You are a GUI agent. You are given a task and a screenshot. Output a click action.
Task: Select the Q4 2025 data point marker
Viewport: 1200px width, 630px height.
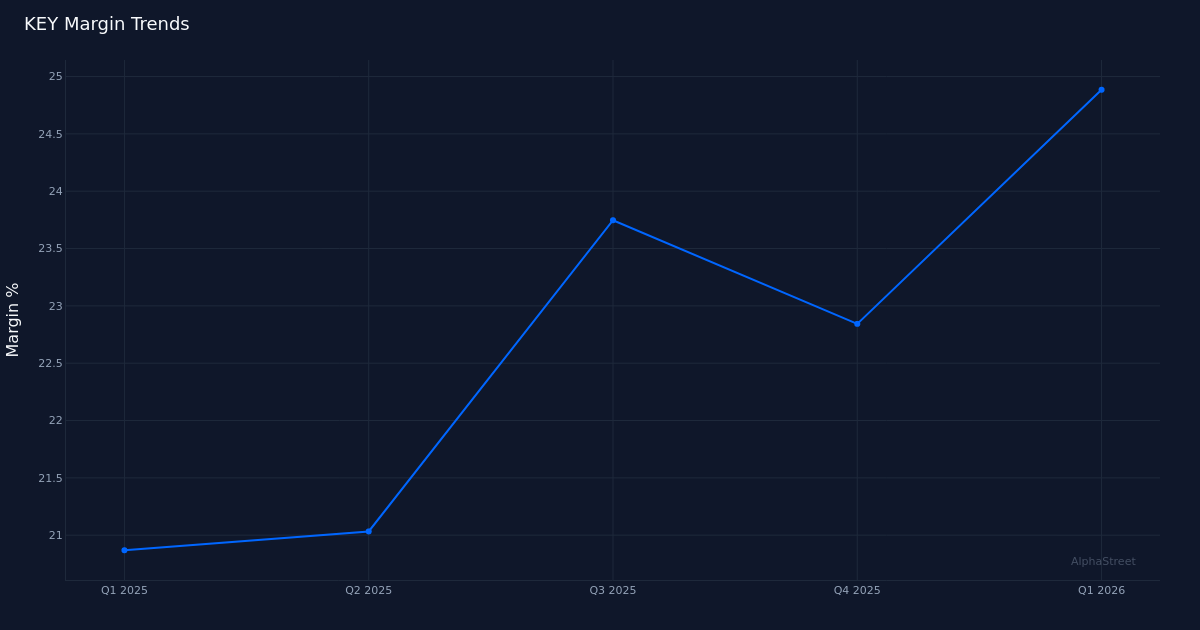pyautogui.click(x=856, y=323)
